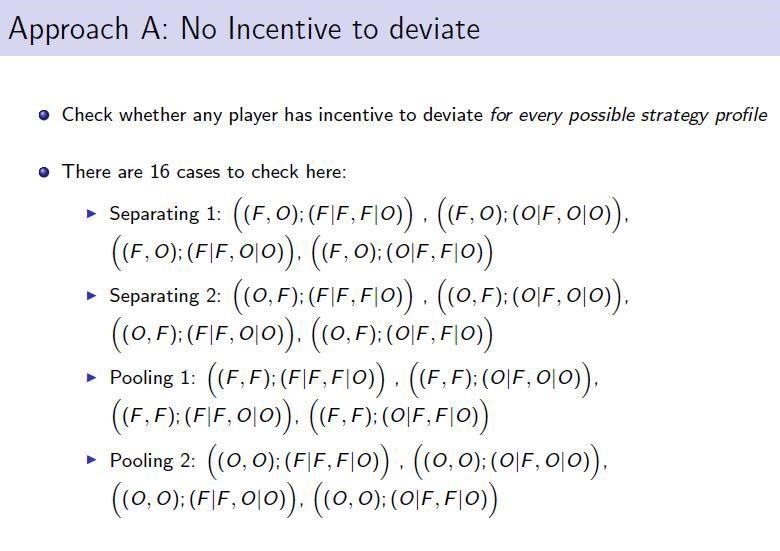
Task: Click profile ((F,O);(O|F,F|O)) under Separating 1
Action: [403, 252]
